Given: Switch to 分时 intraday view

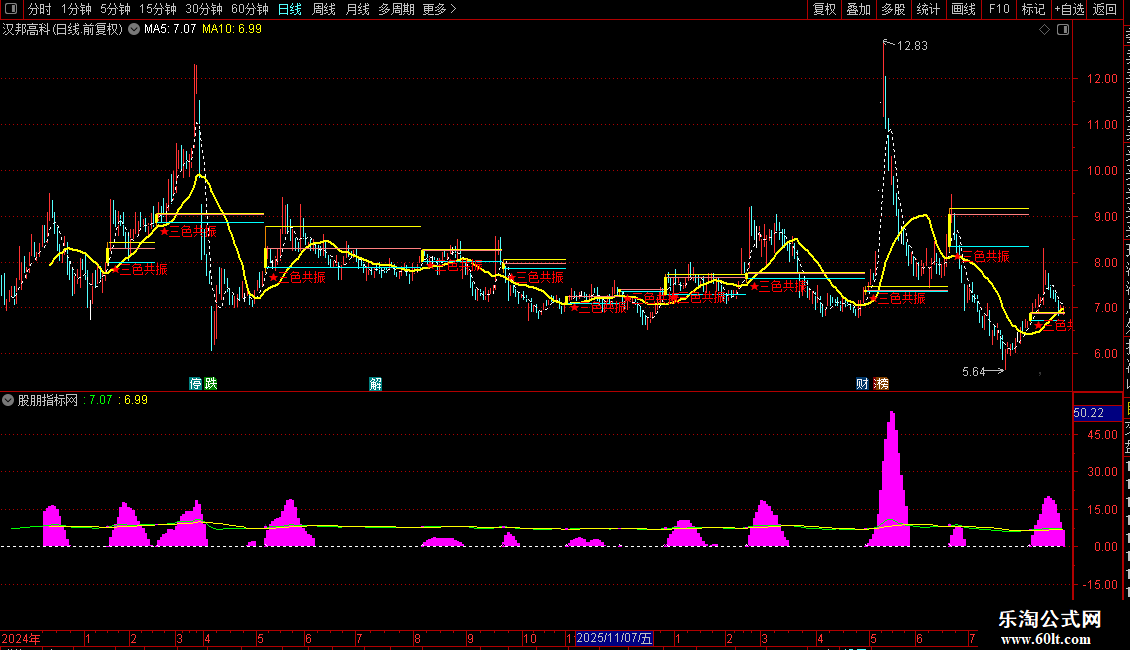Looking at the screenshot, I should tap(40, 9).
